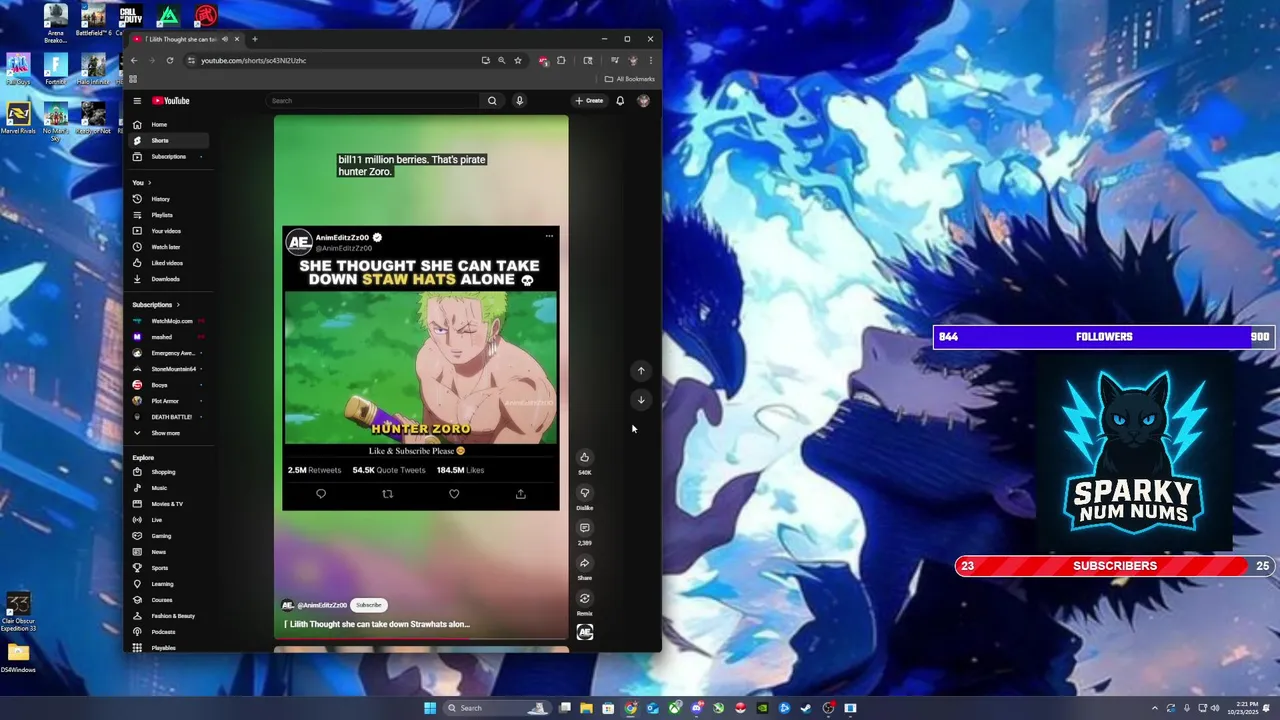Click the YouTube search field

click(373, 101)
